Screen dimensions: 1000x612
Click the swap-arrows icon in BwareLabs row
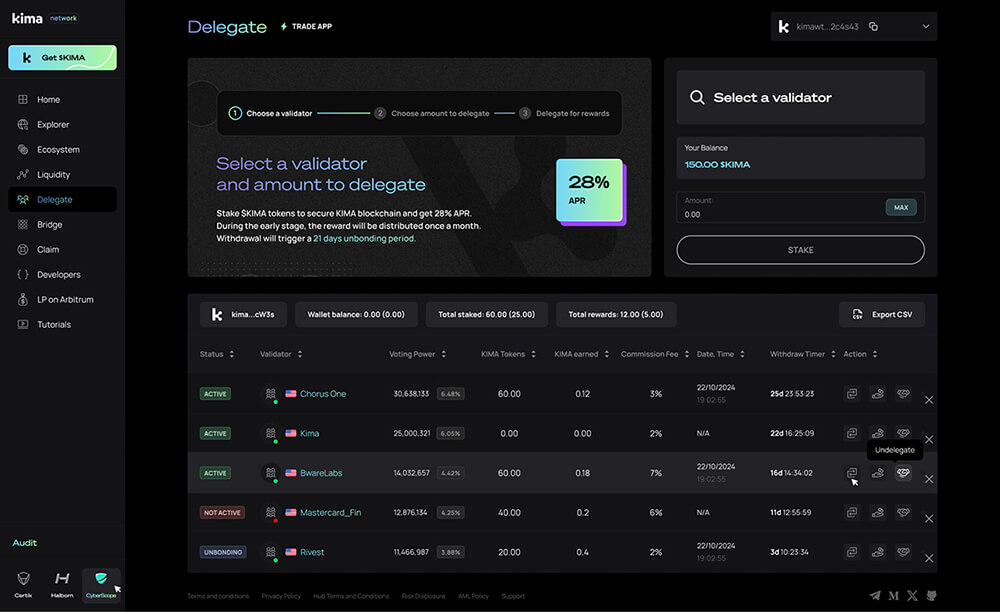(x=851, y=473)
